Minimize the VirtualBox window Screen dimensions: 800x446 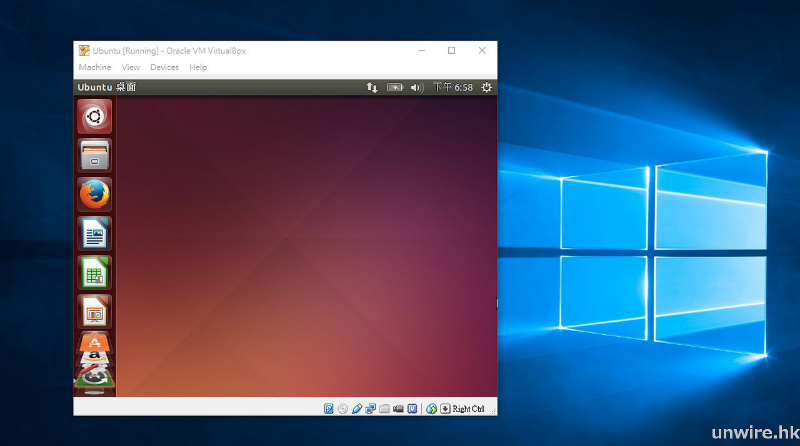pos(422,51)
